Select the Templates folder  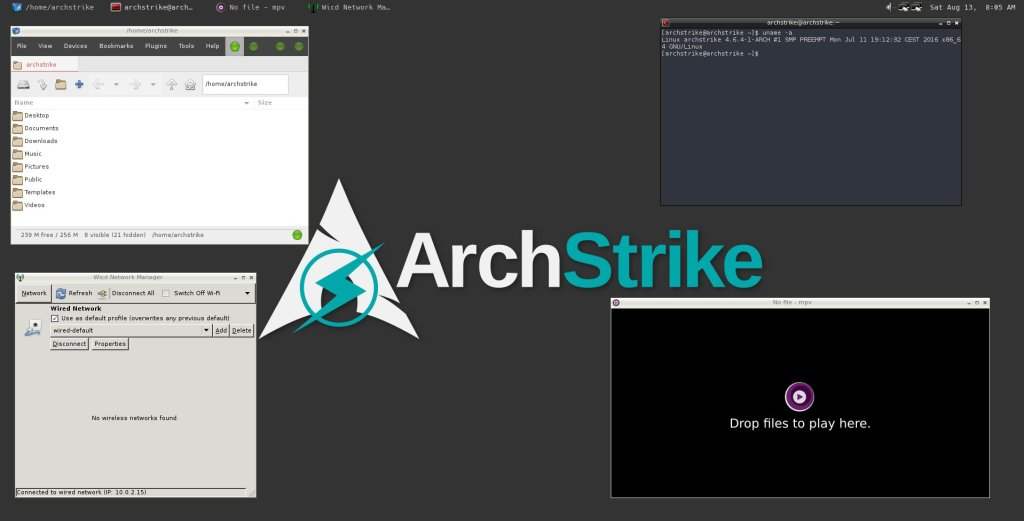click(34, 193)
